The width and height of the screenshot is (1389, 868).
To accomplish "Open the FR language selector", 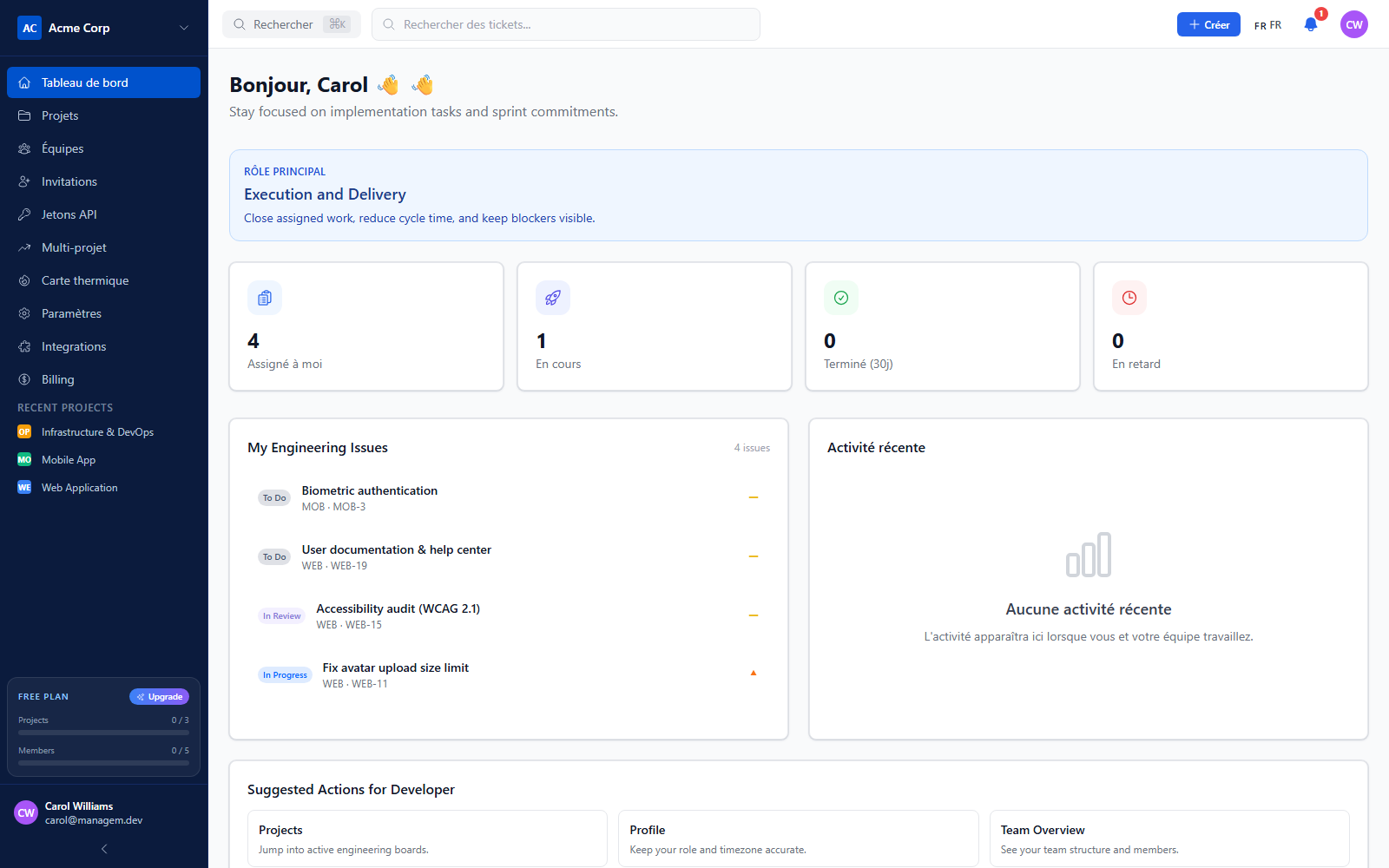I will click(1267, 25).
